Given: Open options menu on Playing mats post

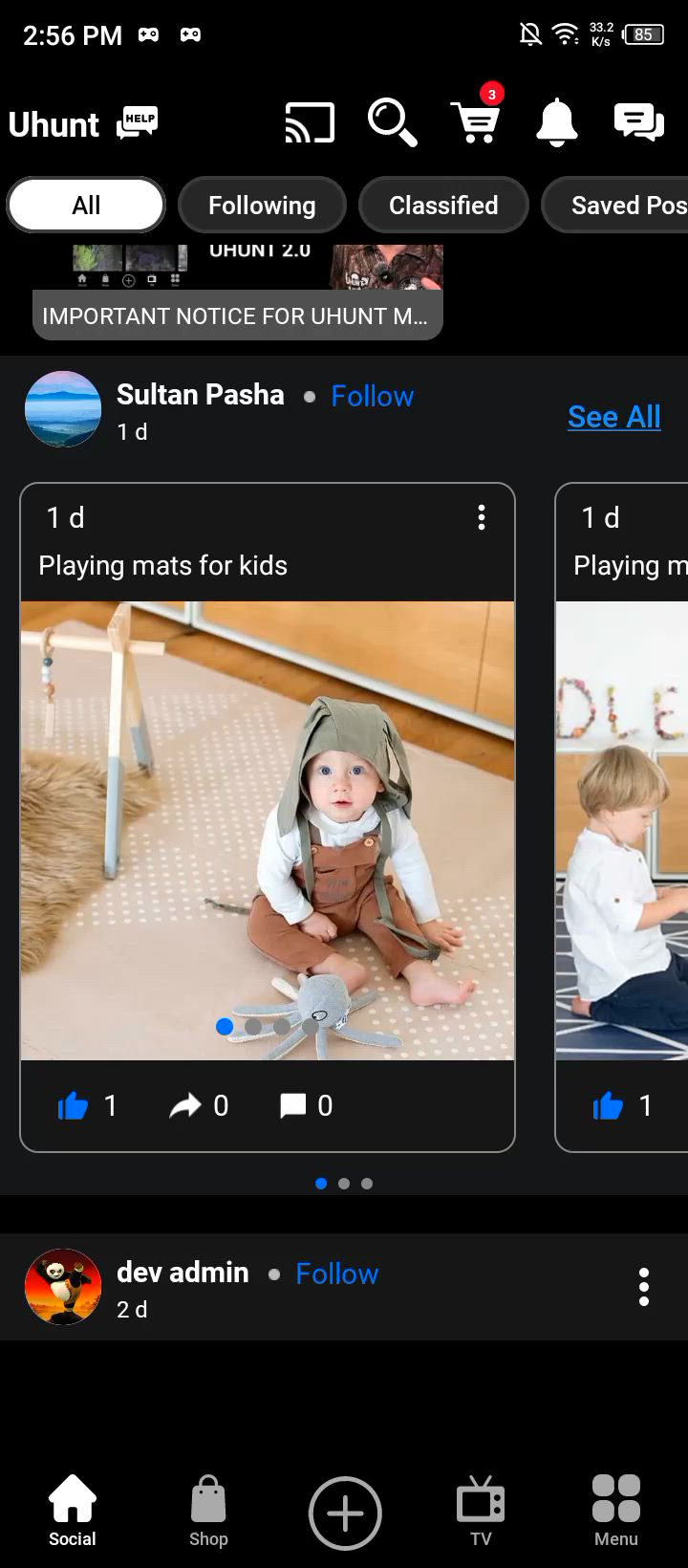Looking at the screenshot, I should tap(482, 517).
